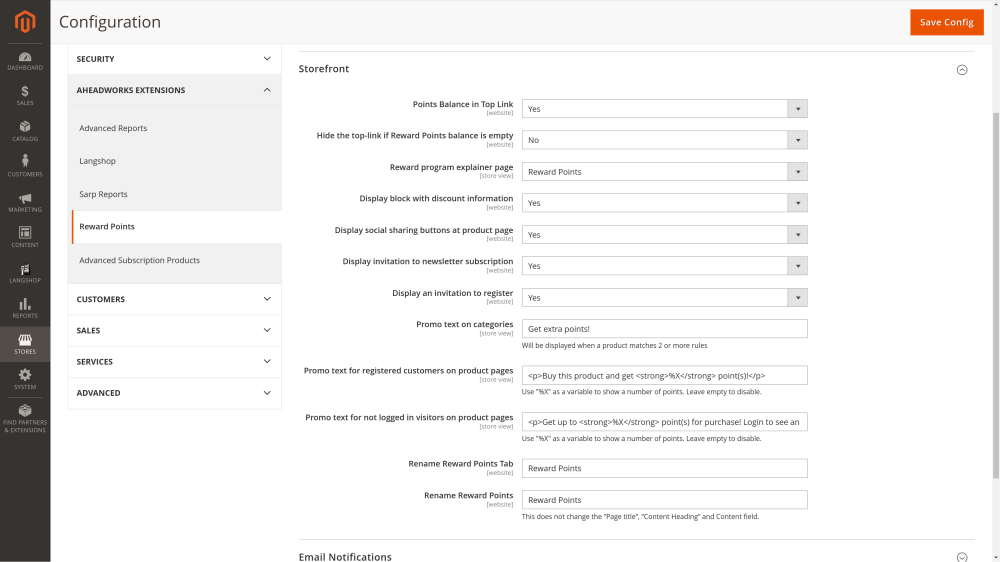
Task: Click Promo text on categories field
Action: (665, 329)
